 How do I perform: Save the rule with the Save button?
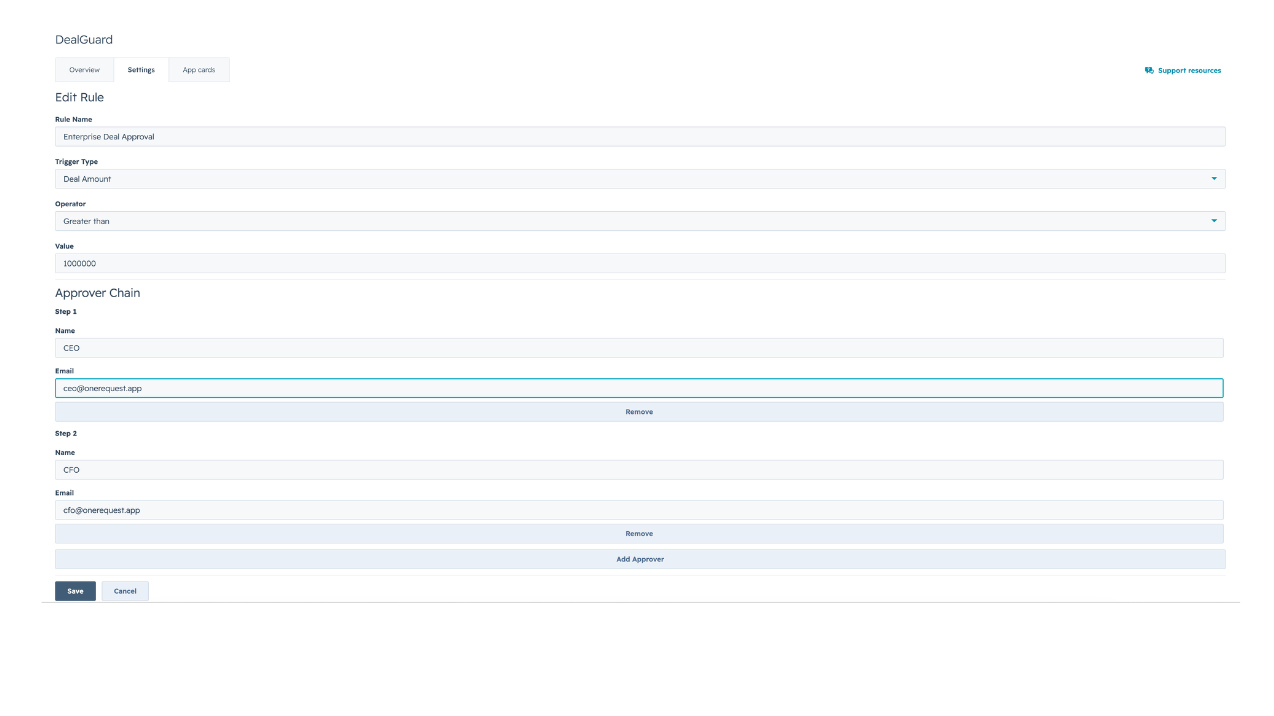(75, 591)
